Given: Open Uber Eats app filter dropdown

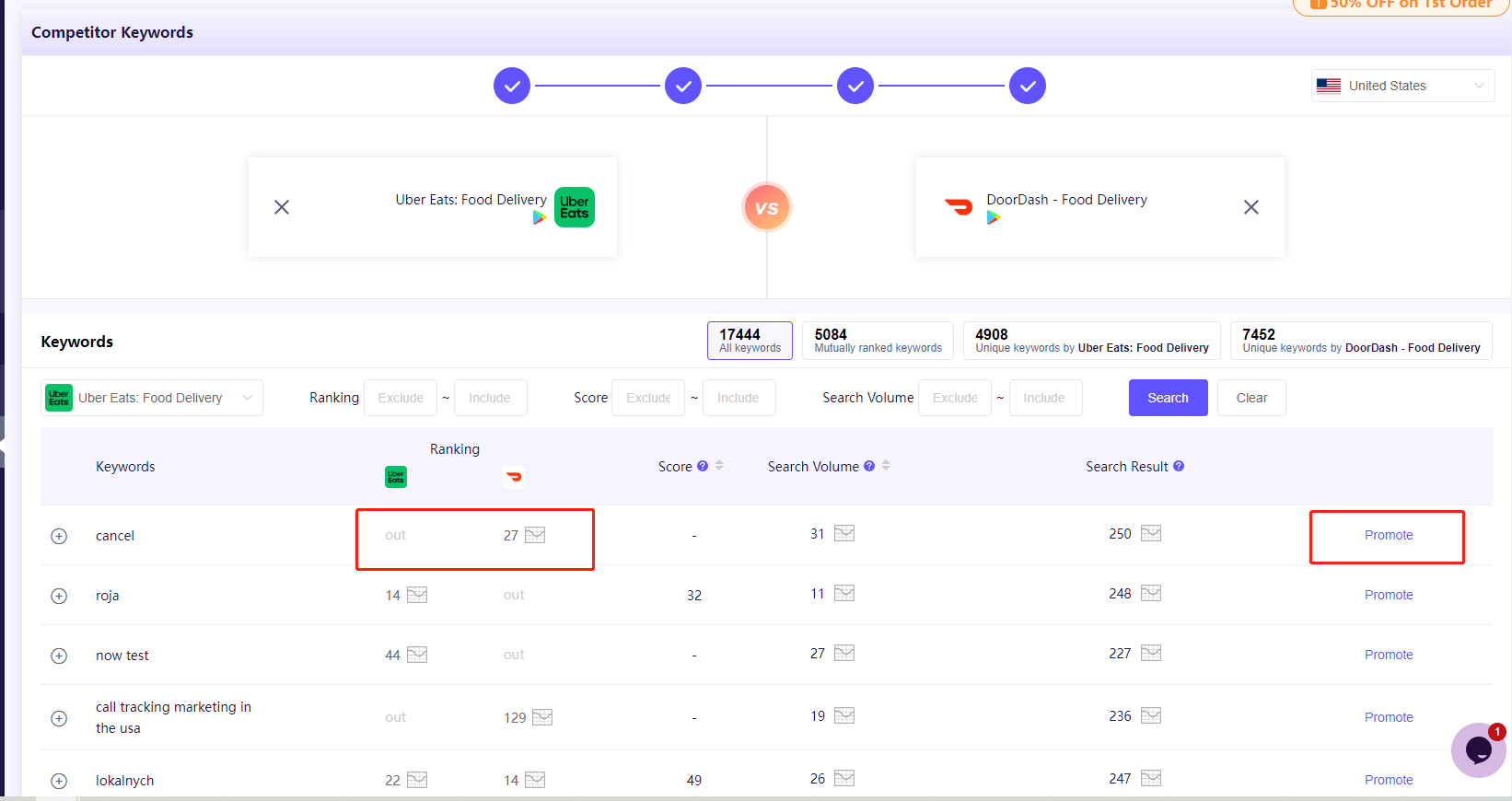Looking at the screenshot, I should pos(152,398).
